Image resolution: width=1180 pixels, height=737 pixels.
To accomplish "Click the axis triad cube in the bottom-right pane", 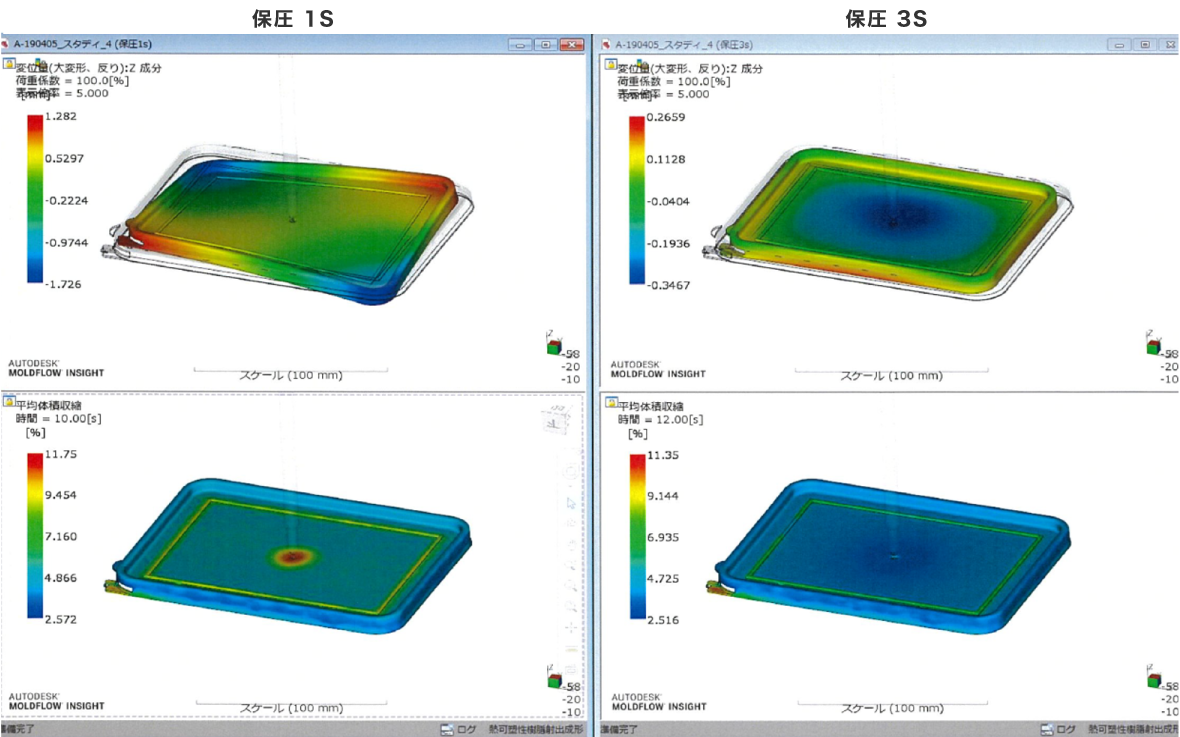I will click(x=1153, y=680).
